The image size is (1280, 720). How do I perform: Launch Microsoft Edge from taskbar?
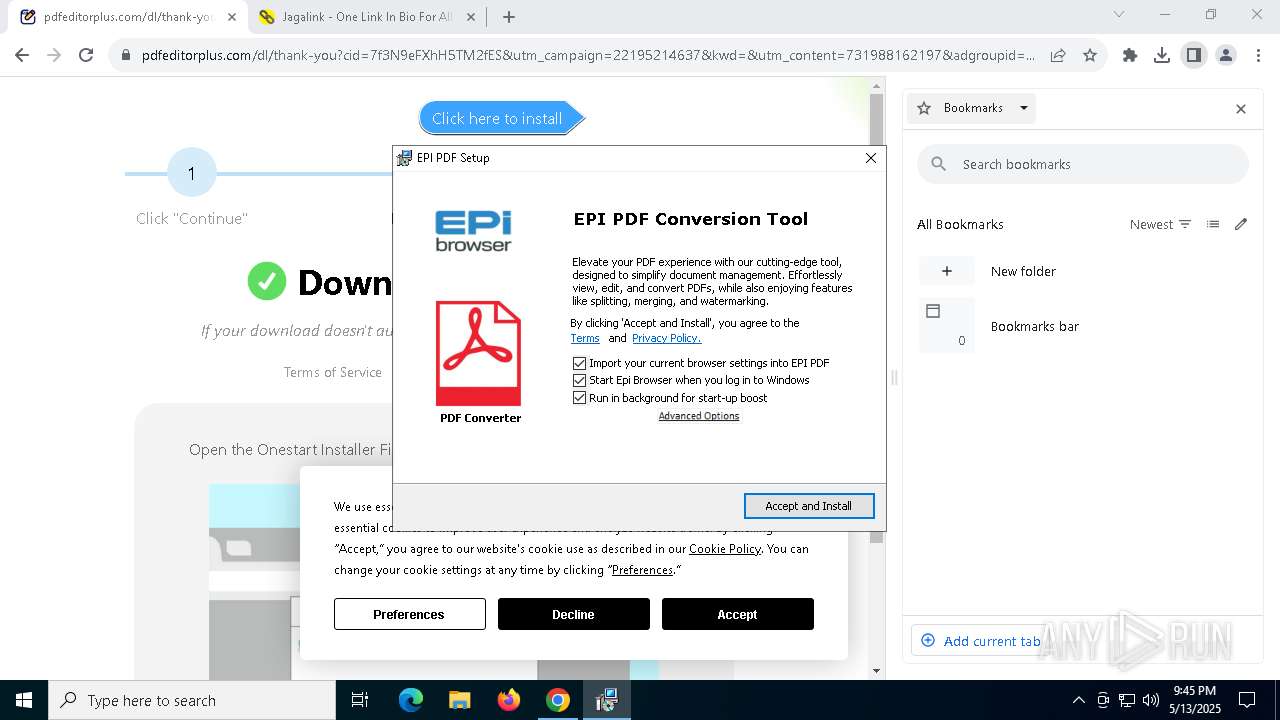coord(411,700)
